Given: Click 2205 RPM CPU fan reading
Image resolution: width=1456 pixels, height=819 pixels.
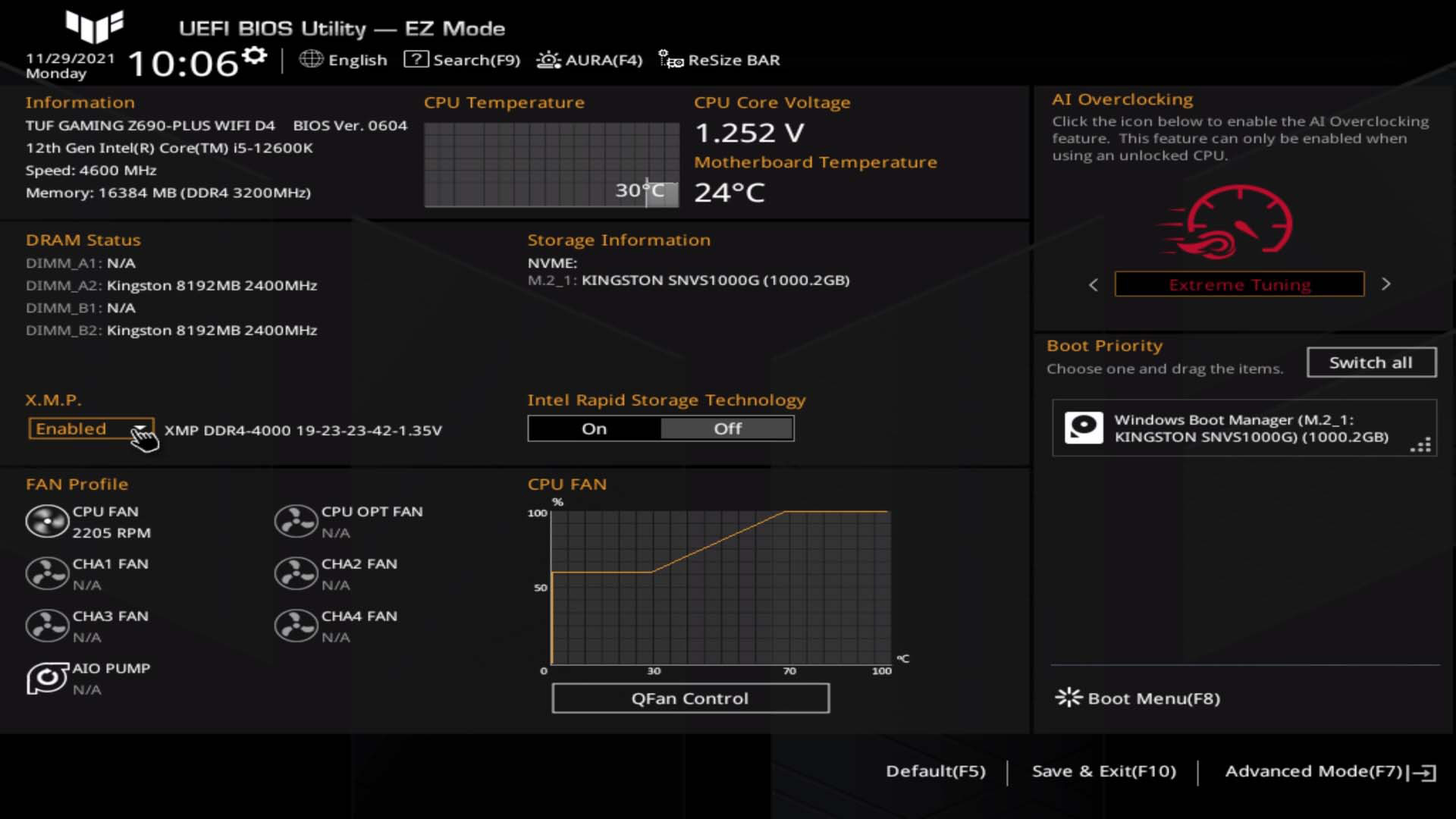Looking at the screenshot, I should click(111, 533).
